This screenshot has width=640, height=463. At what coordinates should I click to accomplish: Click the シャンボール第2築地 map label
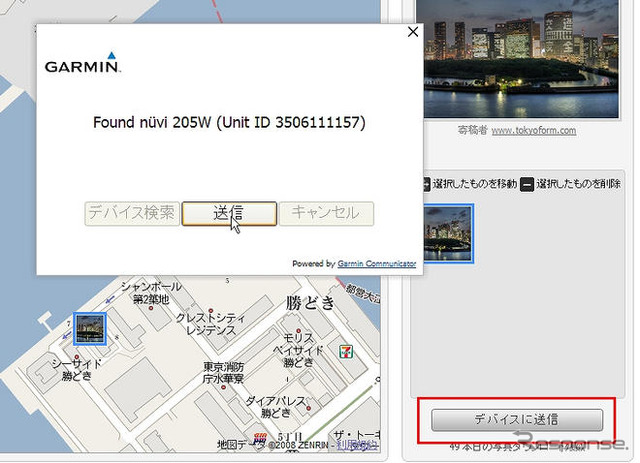coord(151,293)
